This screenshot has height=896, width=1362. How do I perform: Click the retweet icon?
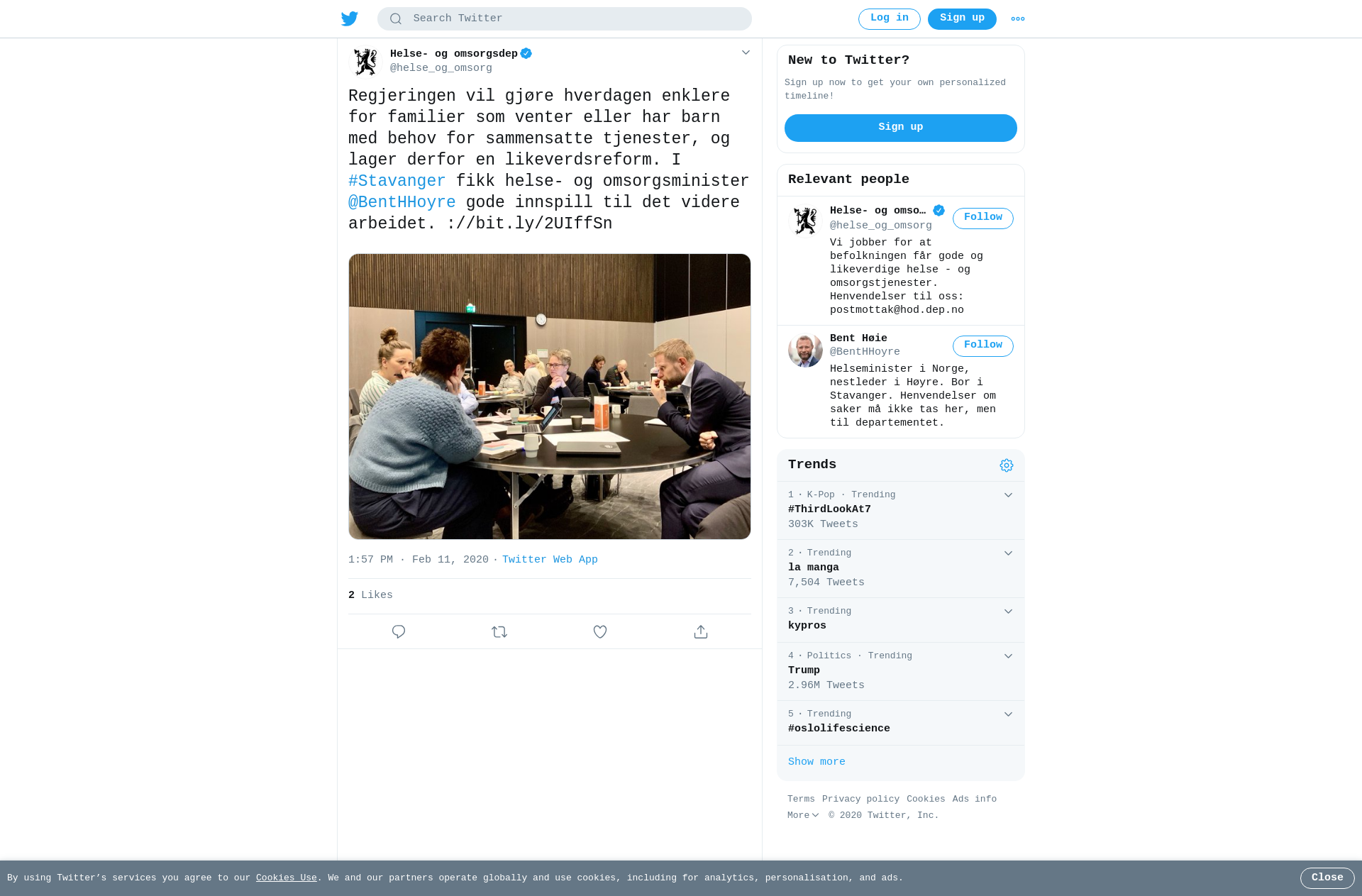click(499, 631)
